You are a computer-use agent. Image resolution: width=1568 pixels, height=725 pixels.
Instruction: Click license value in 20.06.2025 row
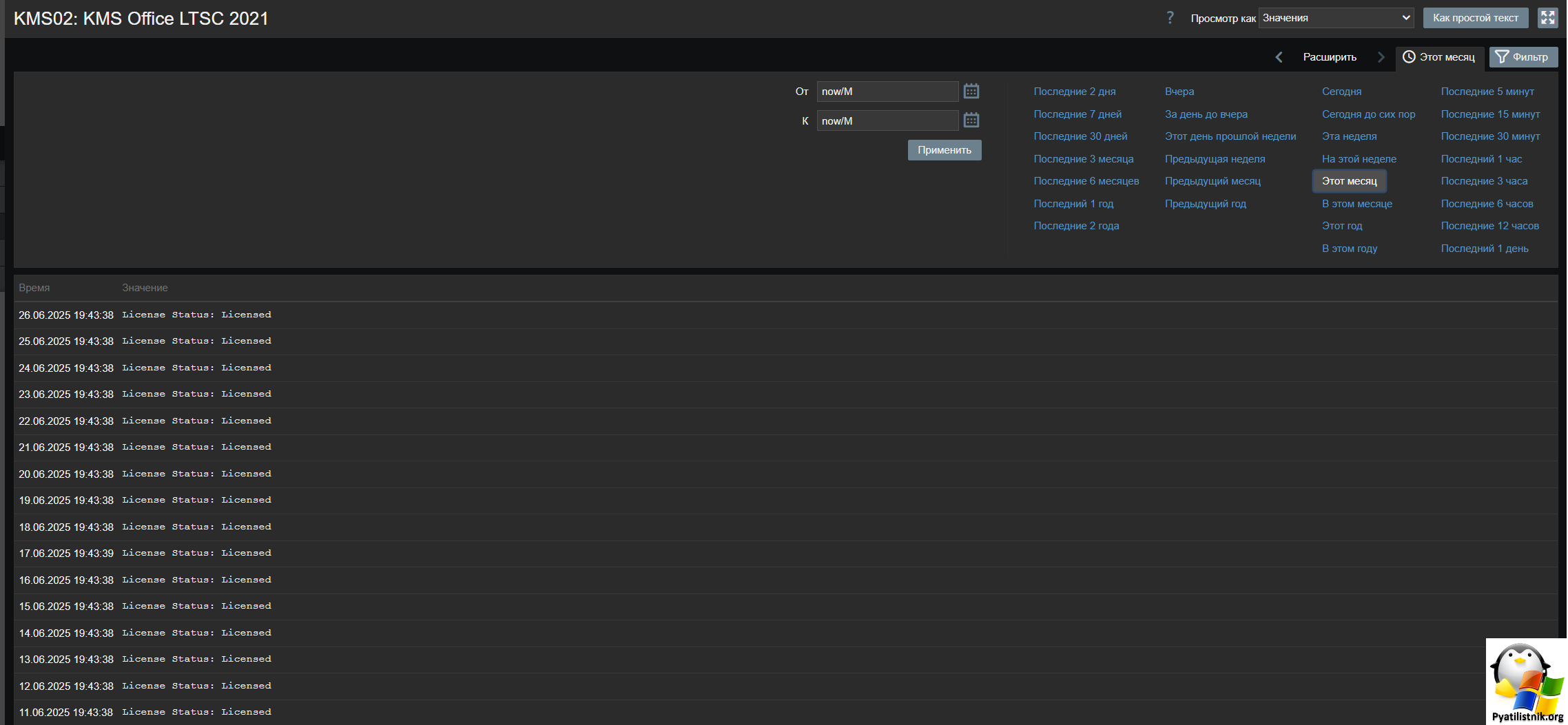click(x=196, y=474)
